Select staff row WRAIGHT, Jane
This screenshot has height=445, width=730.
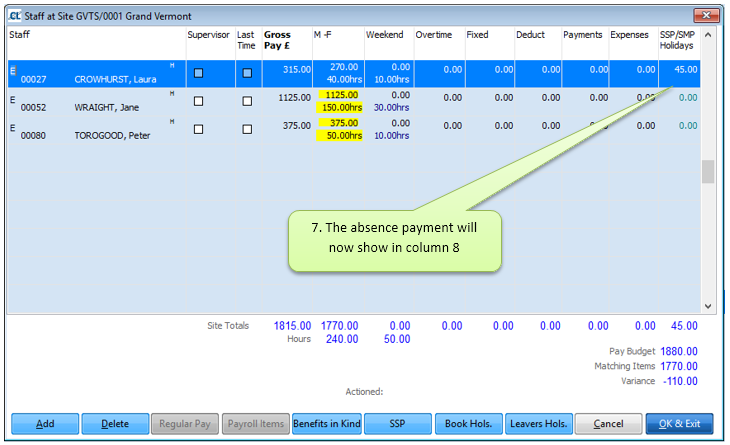(354, 101)
